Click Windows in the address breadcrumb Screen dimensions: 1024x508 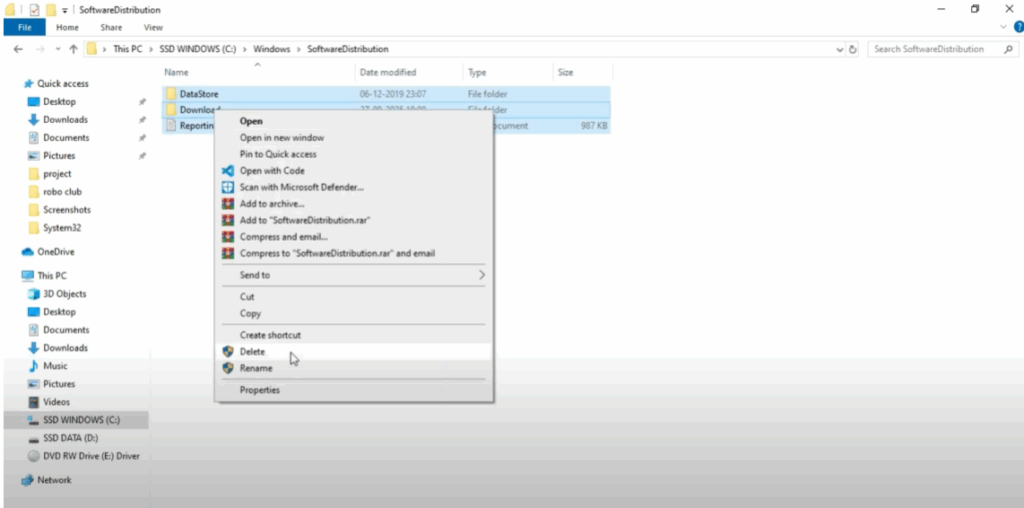[272, 49]
